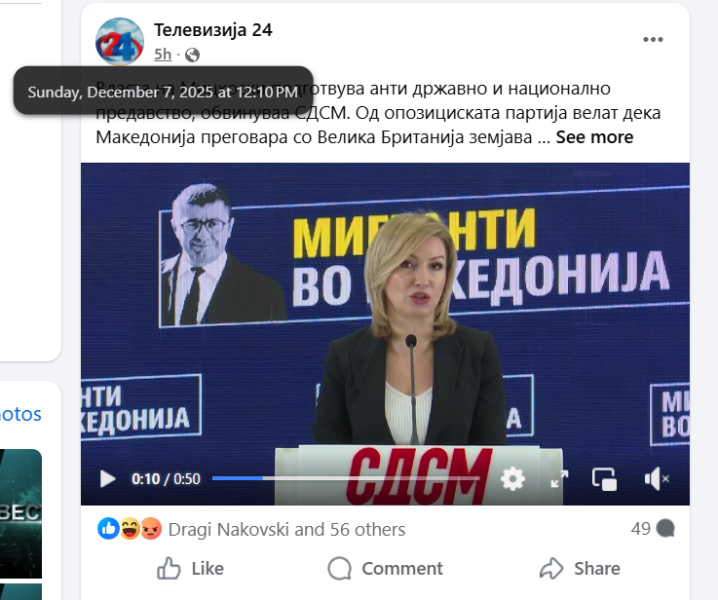The width and height of the screenshot is (718, 600).
Task: Play the video with the play button
Action: 107,479
